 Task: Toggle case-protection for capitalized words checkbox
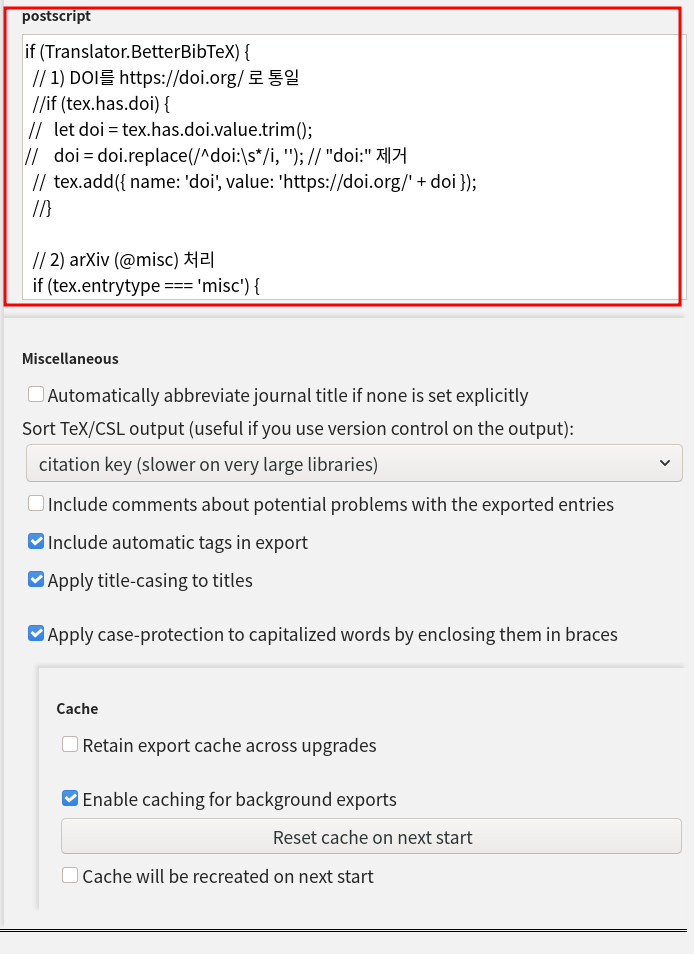(36, 634)
